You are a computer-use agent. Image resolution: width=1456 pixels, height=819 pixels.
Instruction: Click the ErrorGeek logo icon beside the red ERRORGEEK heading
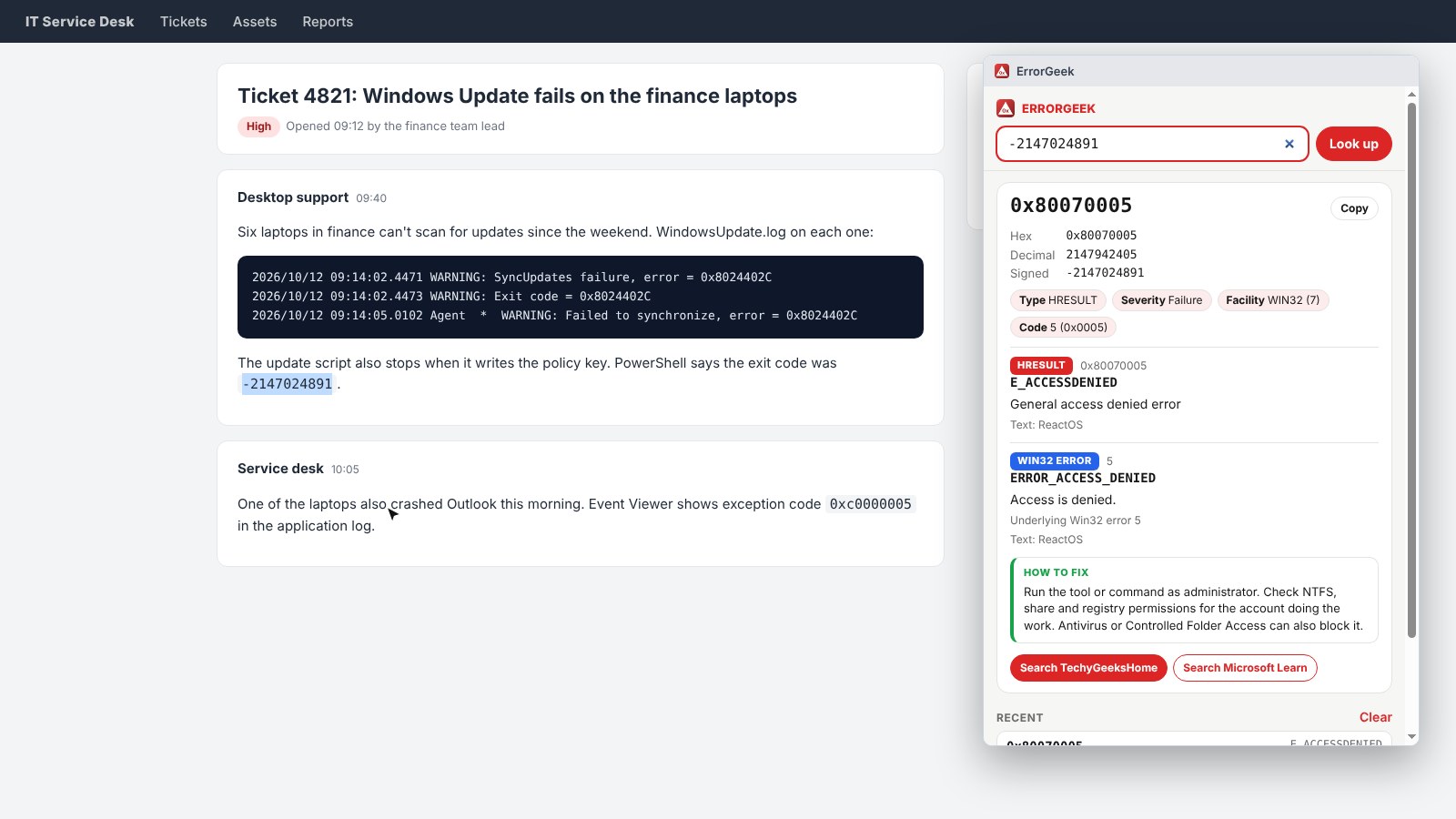[x=1006, y=108]
